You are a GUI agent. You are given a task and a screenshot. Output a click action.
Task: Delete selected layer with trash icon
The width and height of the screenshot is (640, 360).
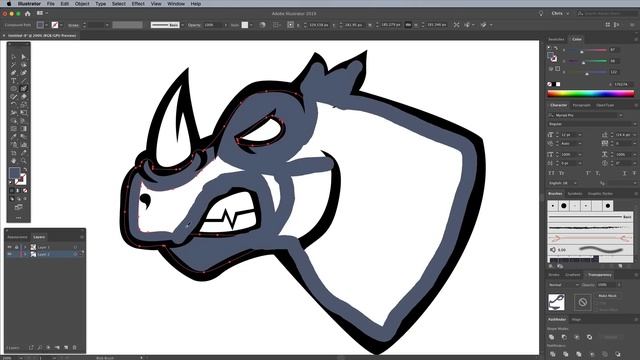point(75,347)
